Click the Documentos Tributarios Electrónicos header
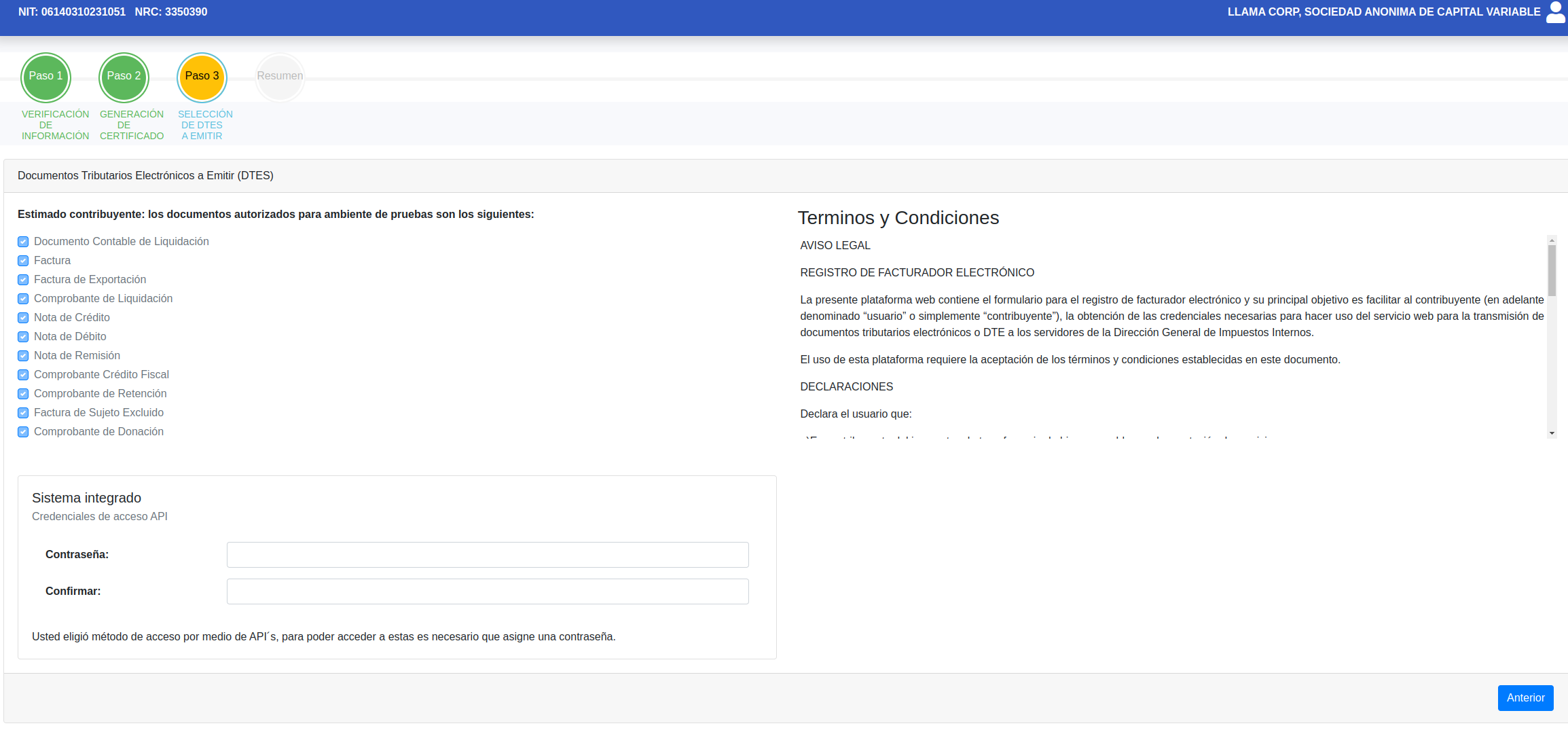Image resolution: width=1568 pixels, height=730 pixels. (145, 176)
